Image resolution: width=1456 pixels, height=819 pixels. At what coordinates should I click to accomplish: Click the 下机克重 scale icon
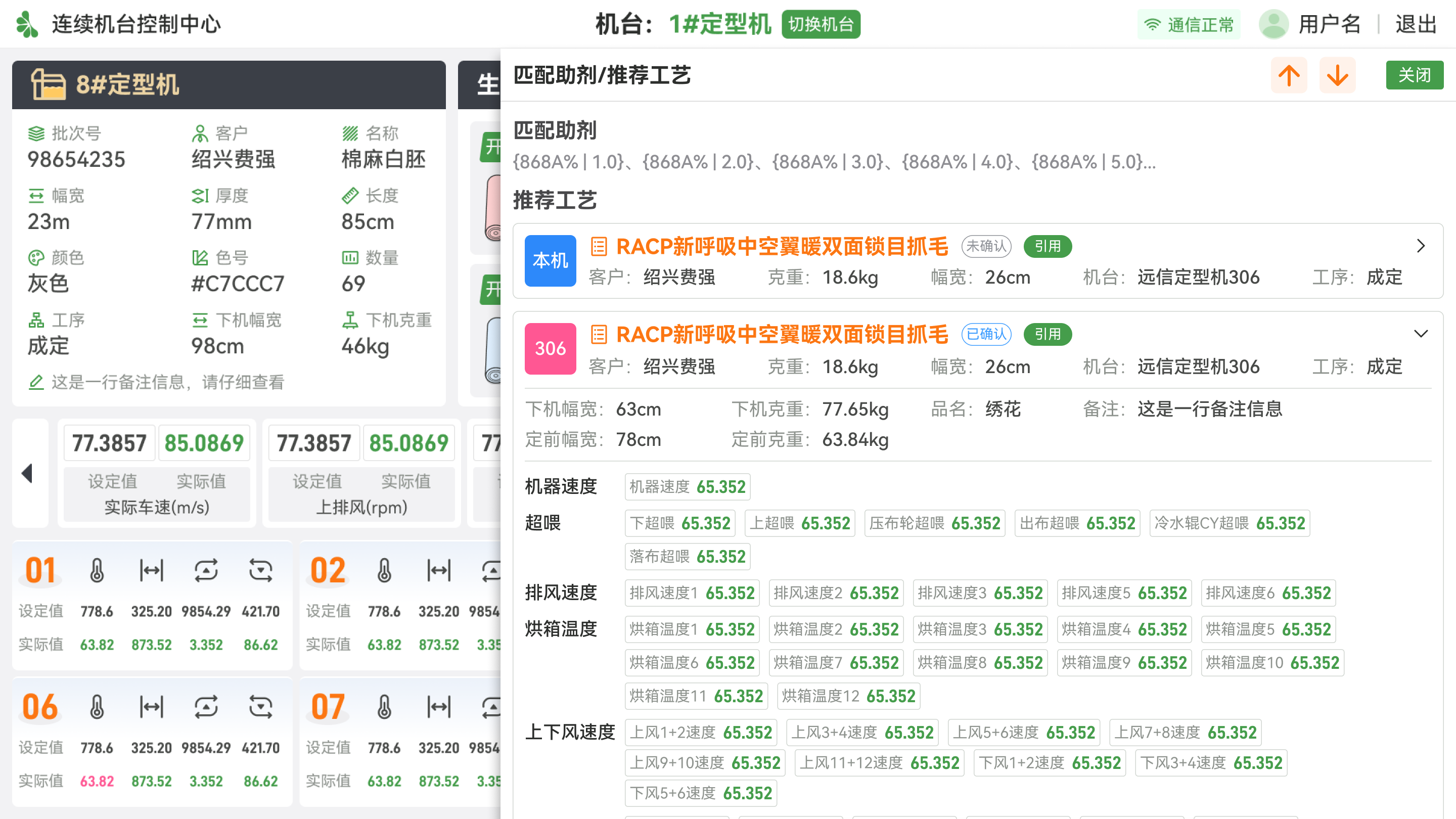tap(350, 321)
